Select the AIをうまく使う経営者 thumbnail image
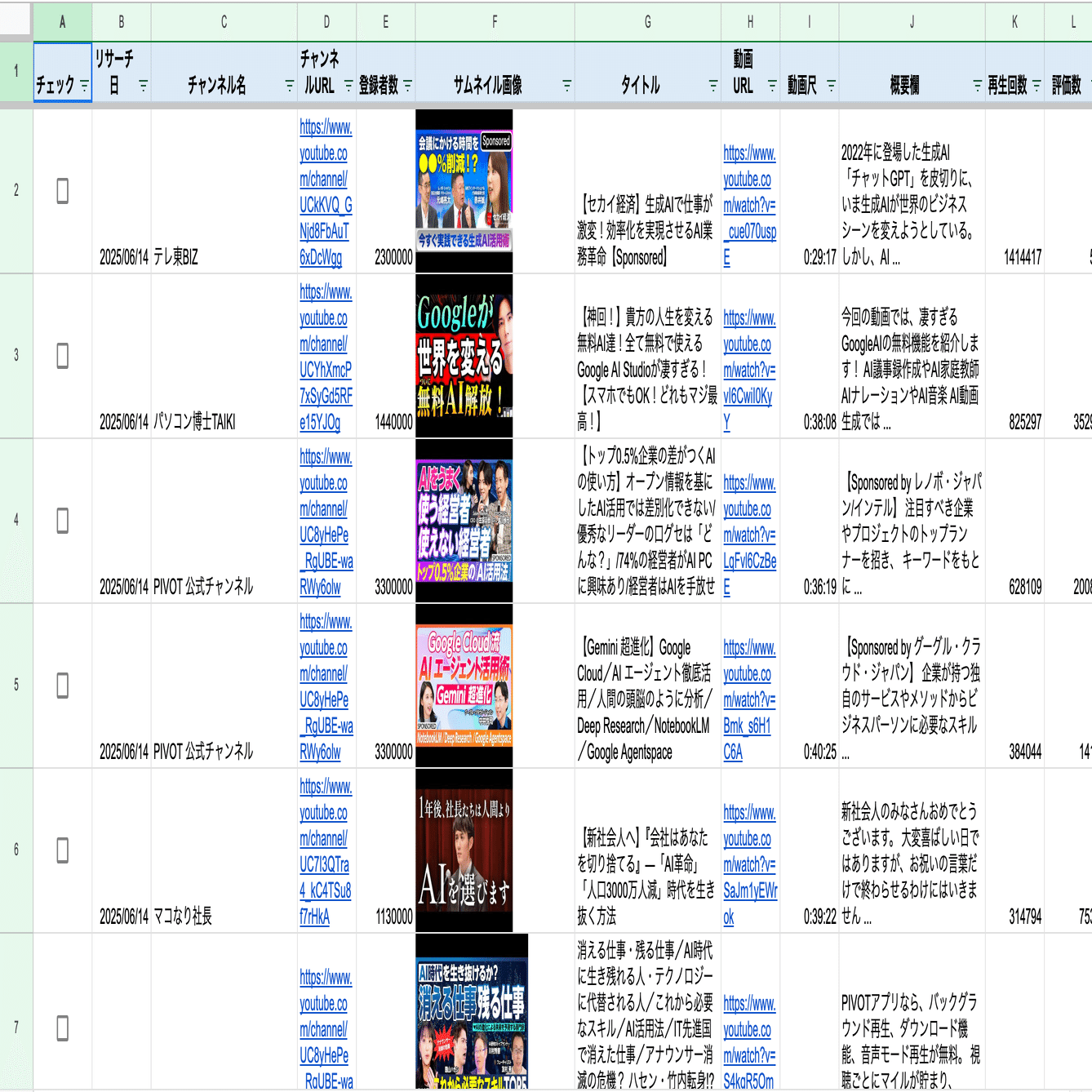This screenshot has width=1092, height=1092. click(x=464, y=521)
